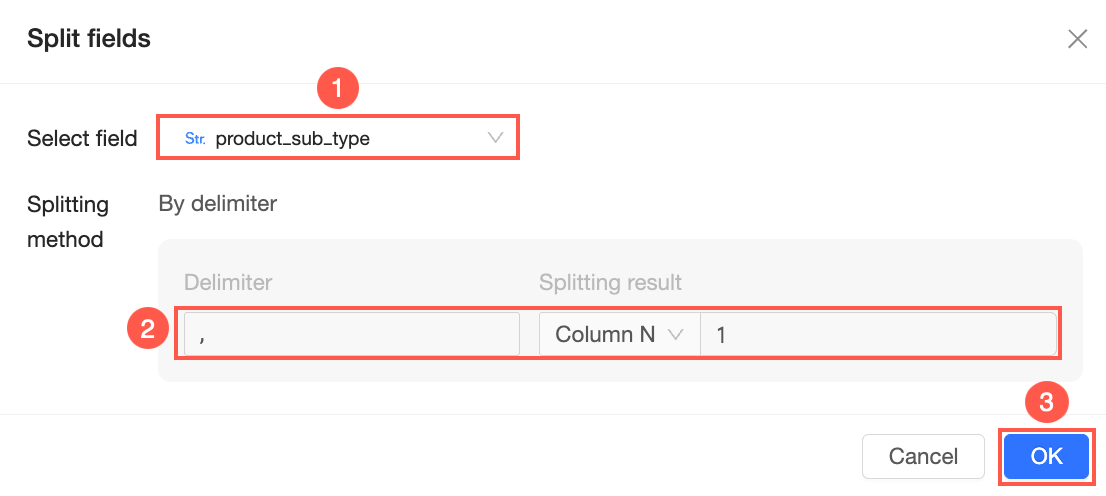Click the red step 2 marker

click(x=148, y=330)
